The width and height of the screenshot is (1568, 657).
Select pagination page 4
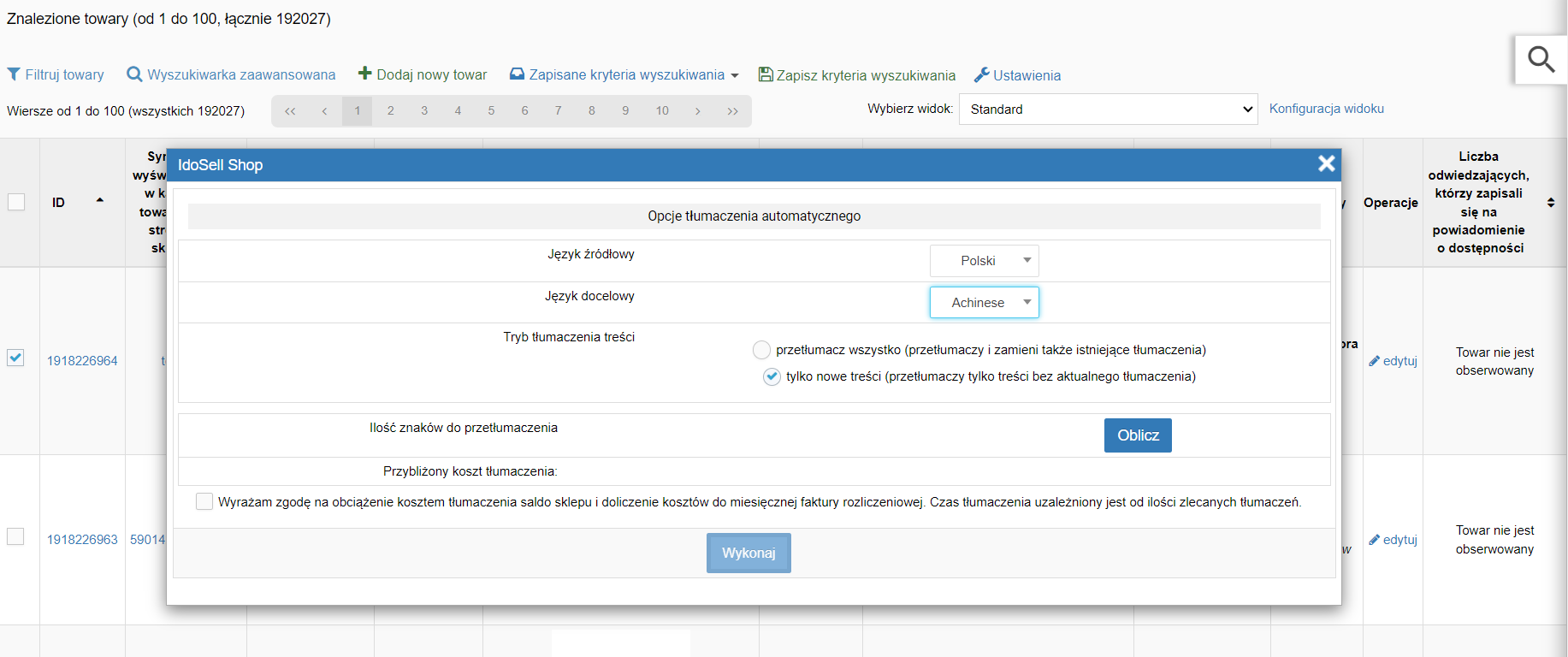pyautogui.click(x=458, y=111)
